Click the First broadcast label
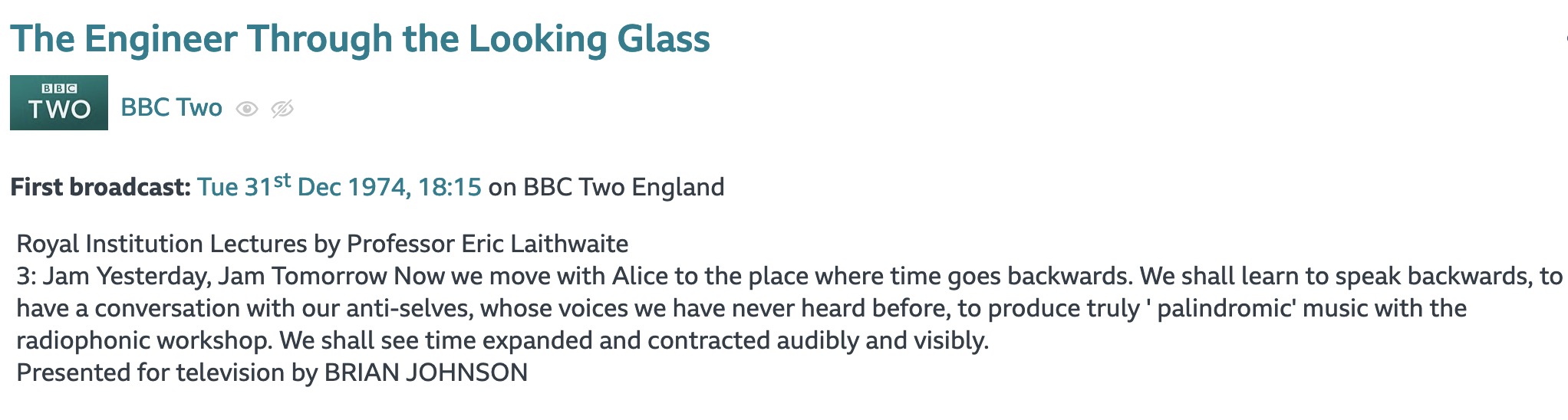Screen dimensions: 1568x420 (100, 187)
